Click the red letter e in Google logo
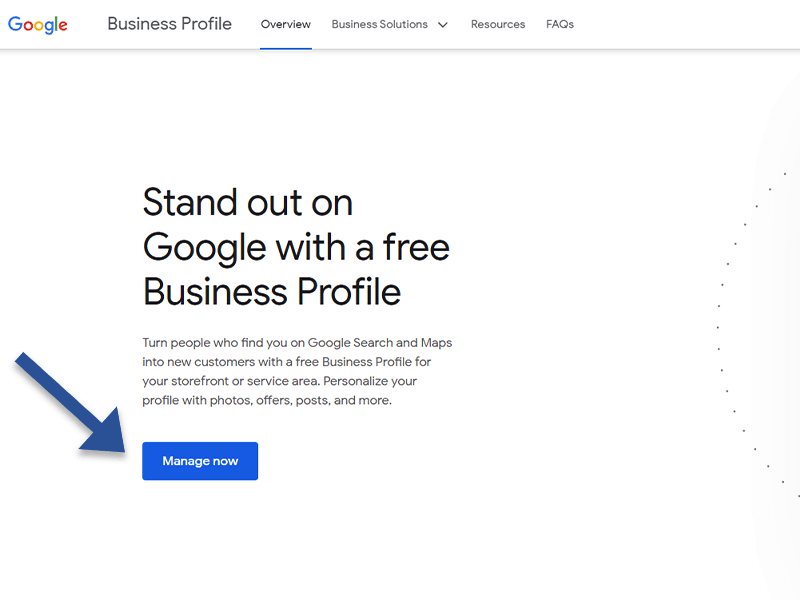Image resolution: width=800 pixels, height=600 pixels. point(64,25)
